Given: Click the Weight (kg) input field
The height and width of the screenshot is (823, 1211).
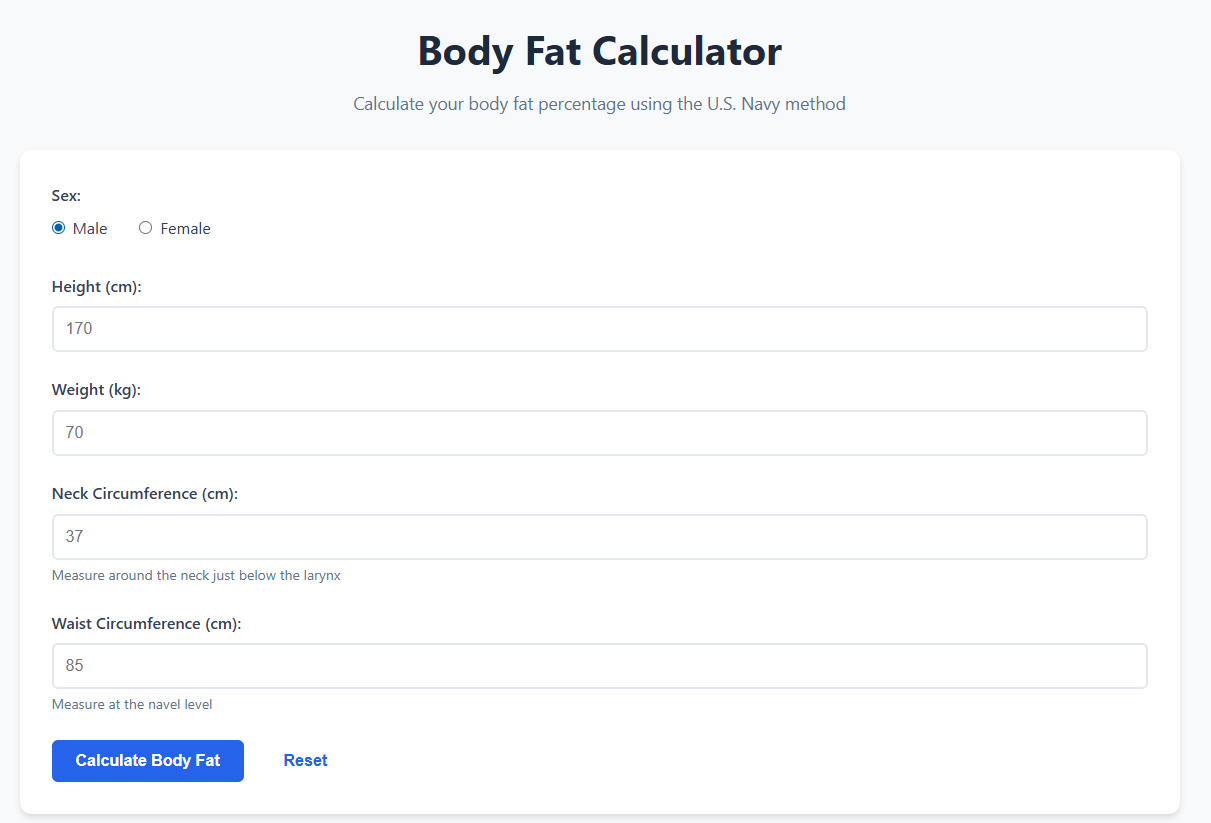Looking at the screenshot, I should pos(599,432).
